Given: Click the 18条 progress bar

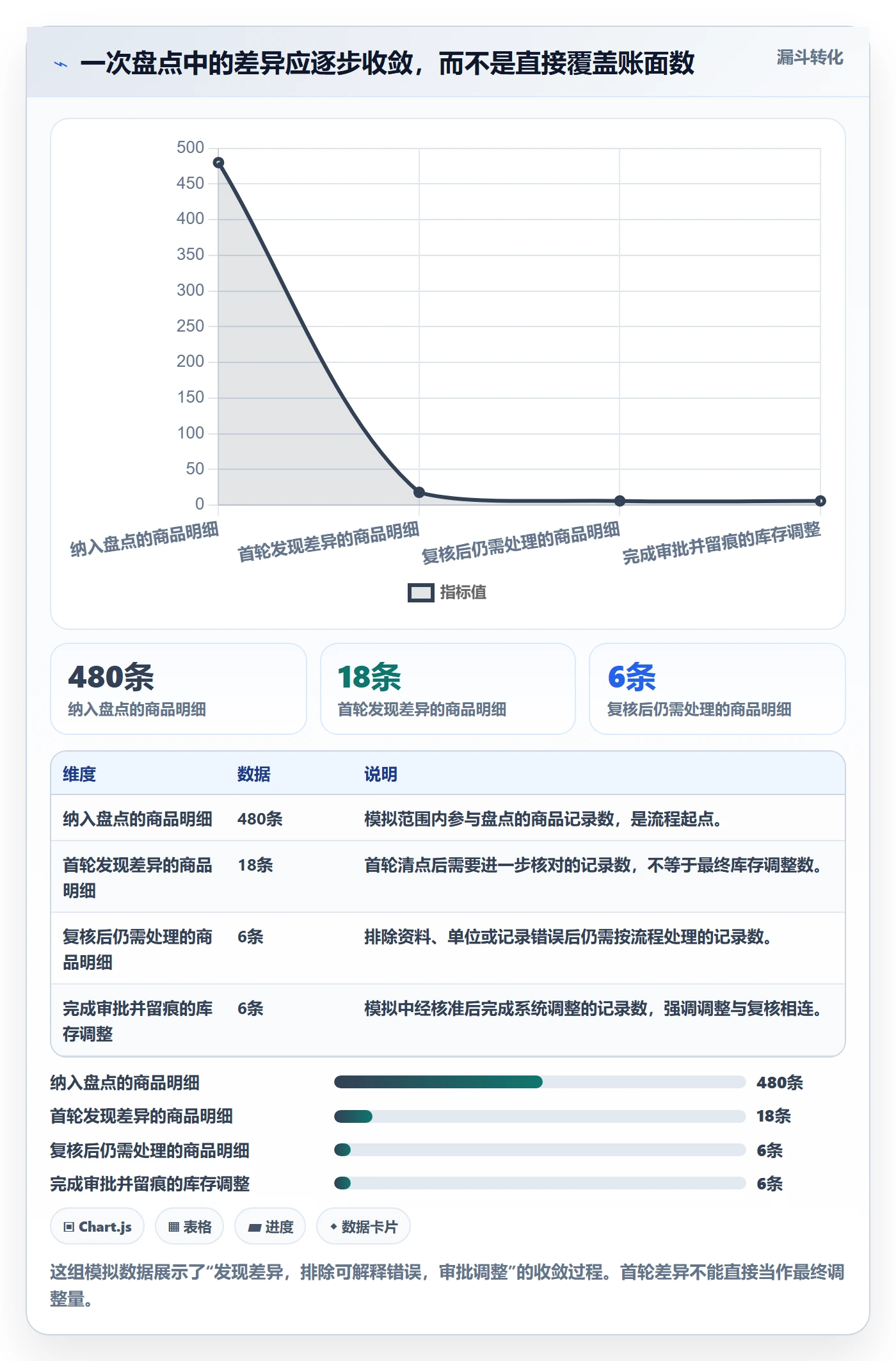Looking at the screenshot, I should 540,1116.
